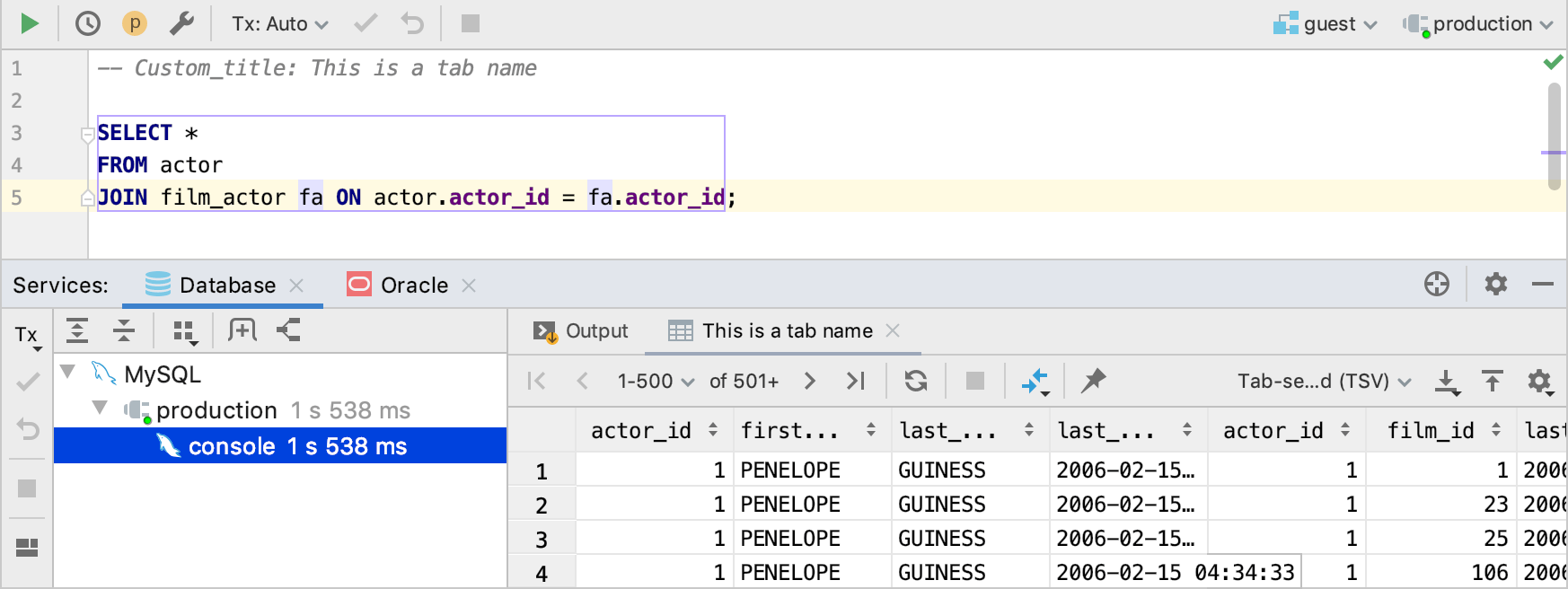
Task: Toggle fold marker next to JOIN line
Action: coord(88,198)
